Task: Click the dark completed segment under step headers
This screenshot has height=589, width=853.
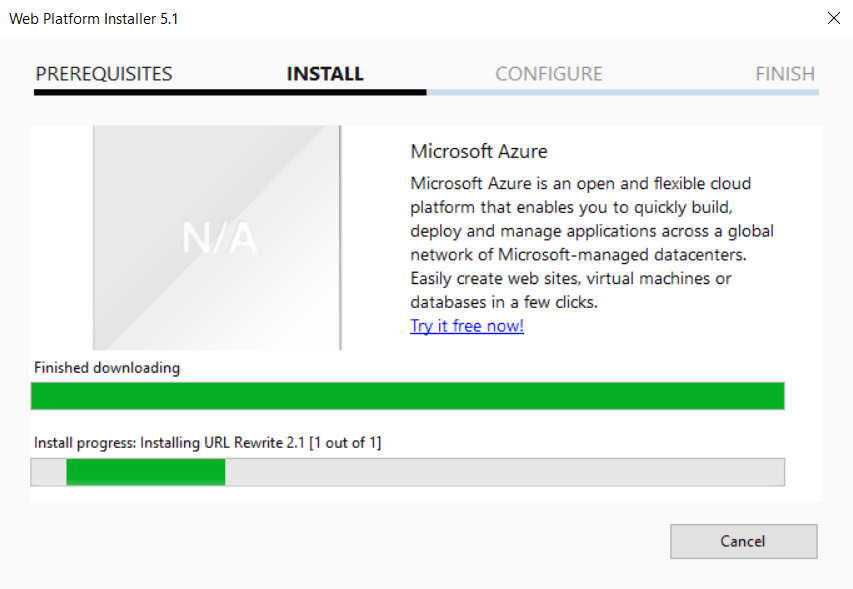Action: [230, 92]
